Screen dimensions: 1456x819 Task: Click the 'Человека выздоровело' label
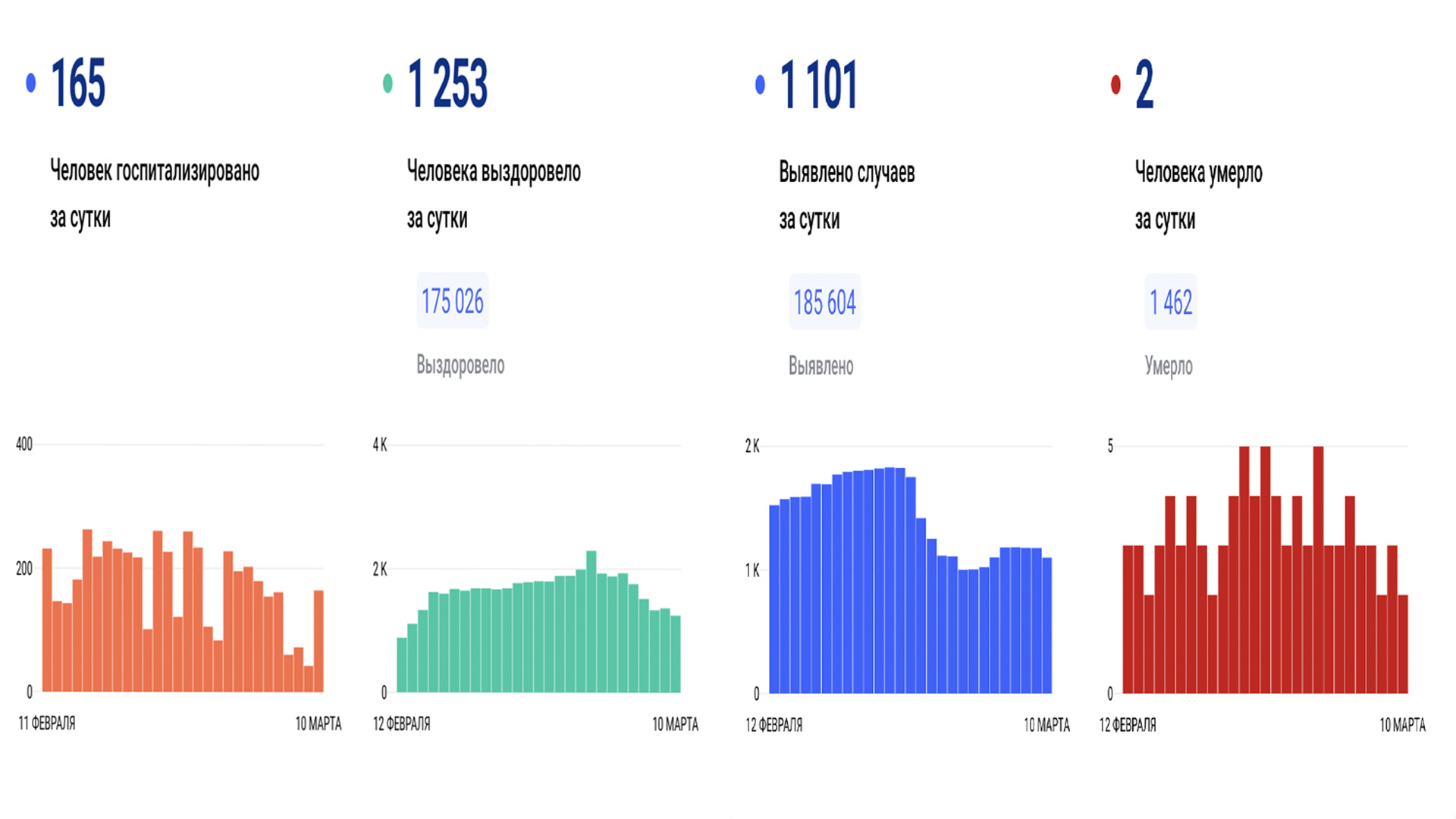pyautogui.click(x=494, y=172)
